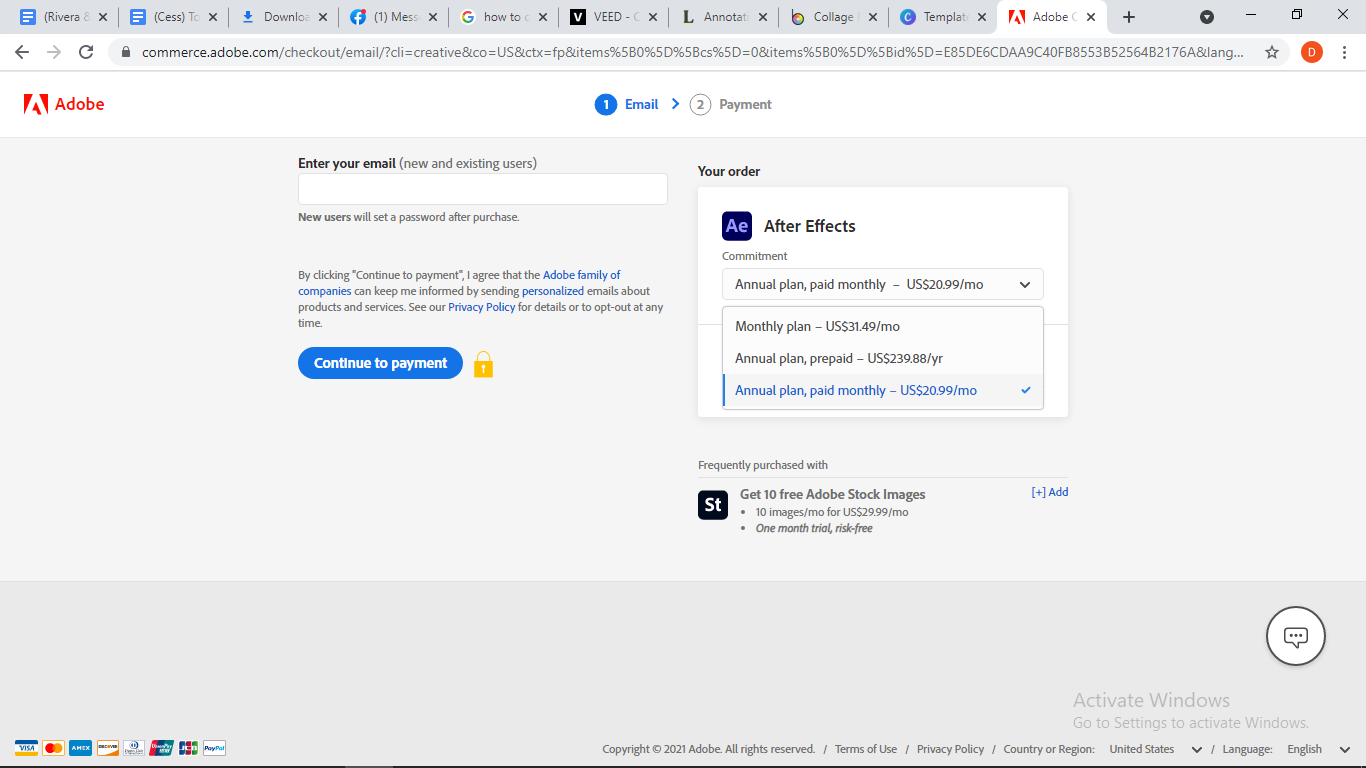Screen dimensions: 1366x768
Task: Select Monthly plan US$31.49/mo option
Action: point(882,326)
